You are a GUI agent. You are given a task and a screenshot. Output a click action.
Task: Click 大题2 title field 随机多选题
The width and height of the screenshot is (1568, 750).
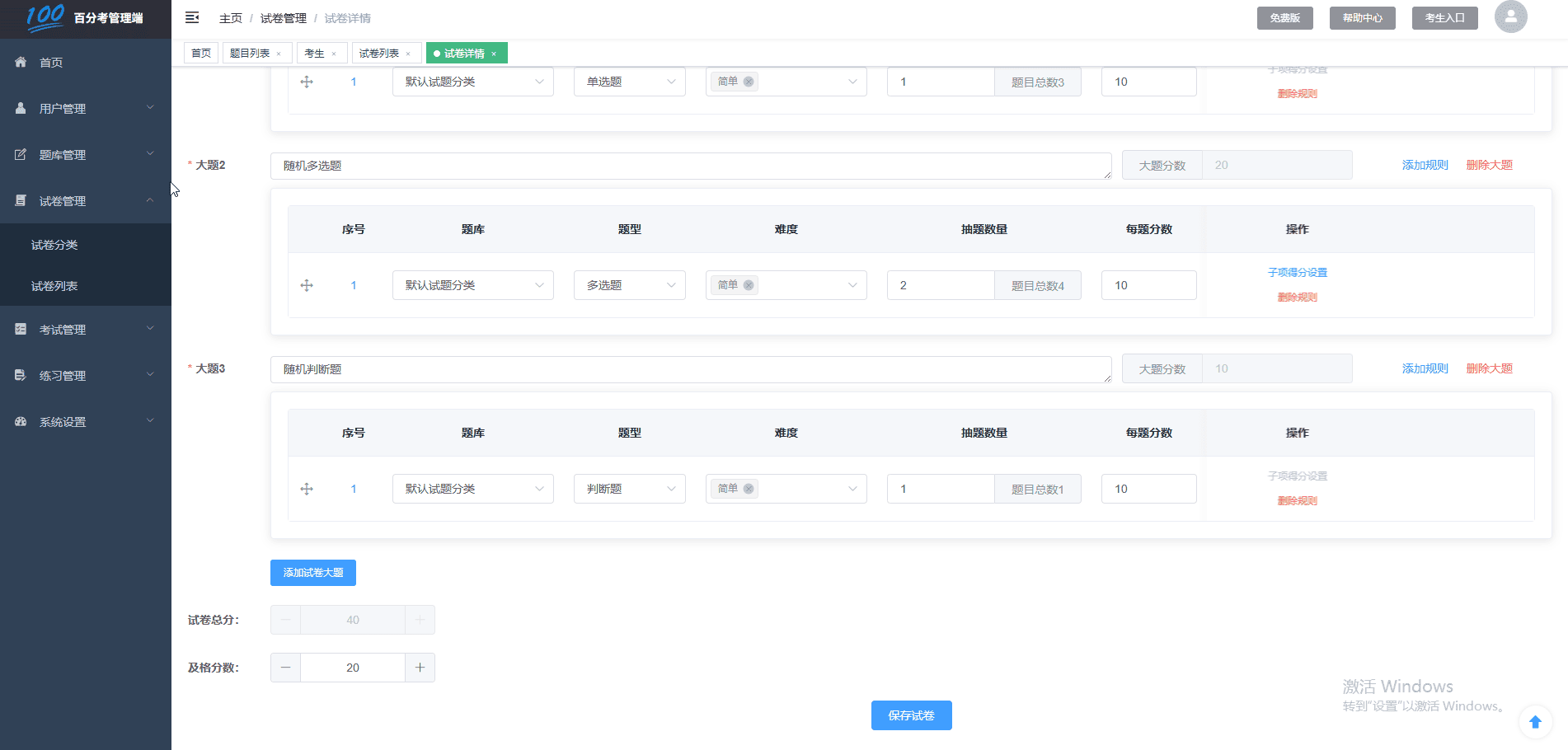click(x=689, y=166)
